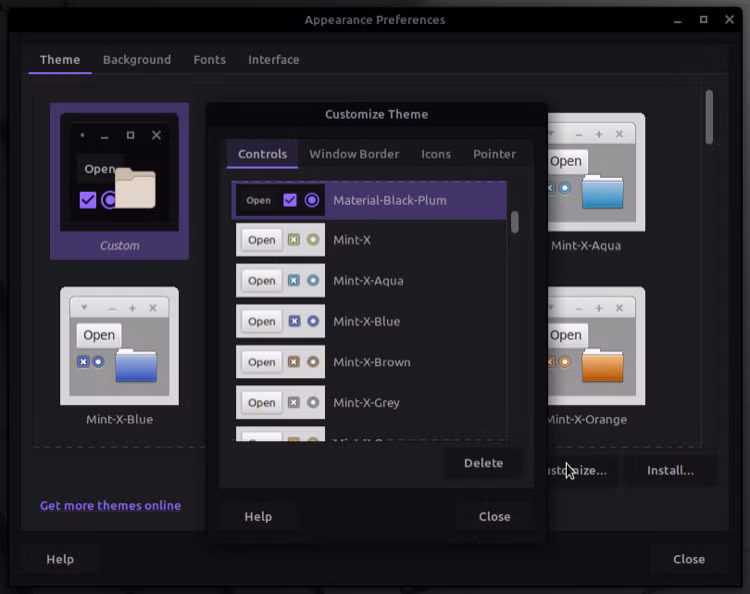Image resolution: width=750 pixels, height=594 pixels.
Task: Close the Customize Theme dialog
Action: [x=495, y=517]
